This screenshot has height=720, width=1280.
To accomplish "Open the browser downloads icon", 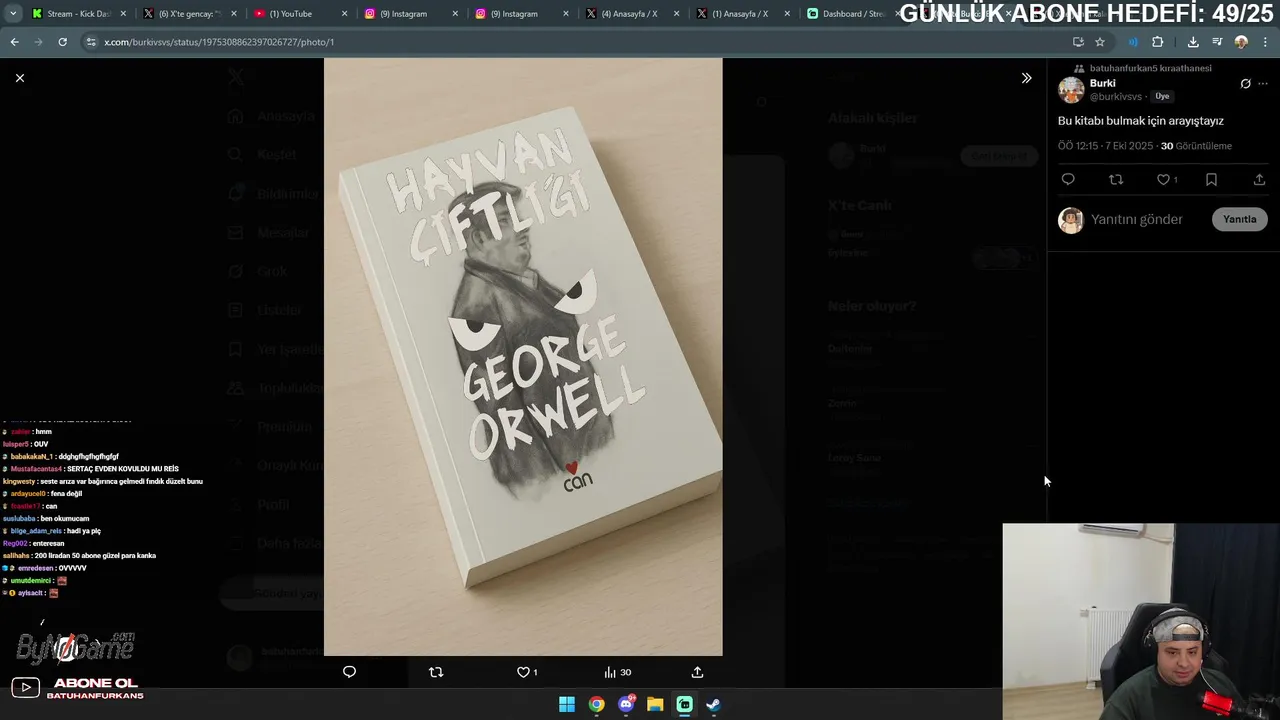I will [1193, 42].
